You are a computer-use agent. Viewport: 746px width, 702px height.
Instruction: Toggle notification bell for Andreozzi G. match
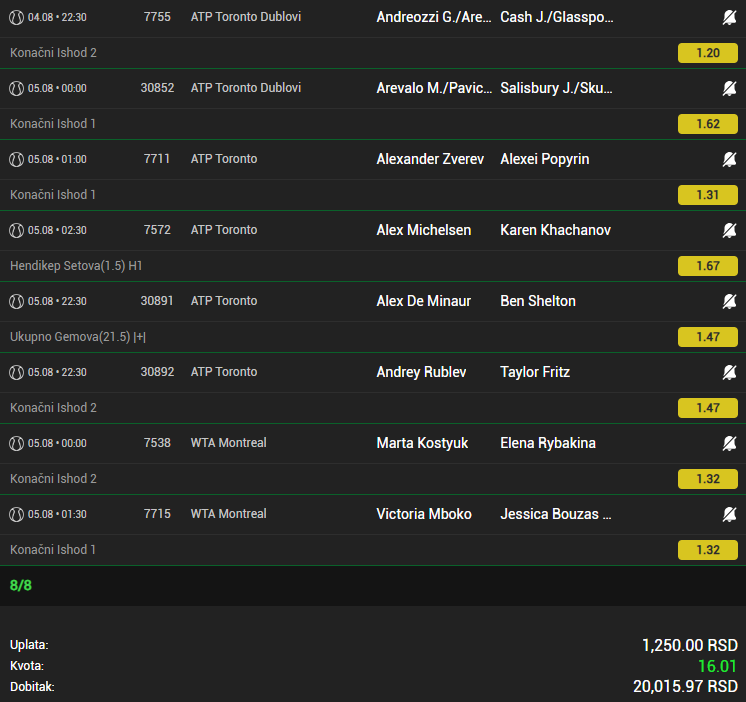click(x=729, y=18)
